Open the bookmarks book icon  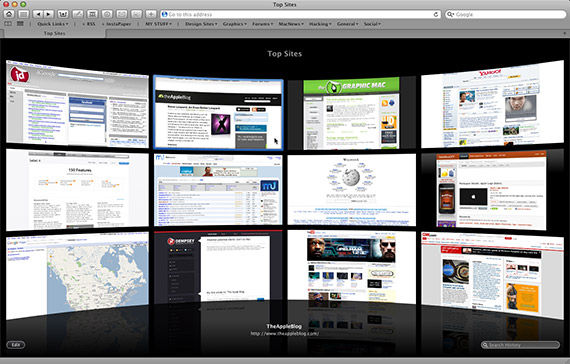[8, 24]
